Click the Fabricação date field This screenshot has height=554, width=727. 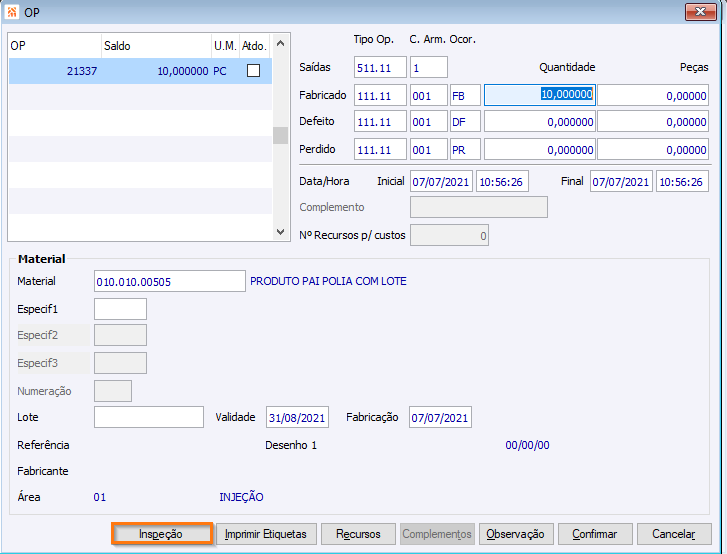(x=440, y=417)
